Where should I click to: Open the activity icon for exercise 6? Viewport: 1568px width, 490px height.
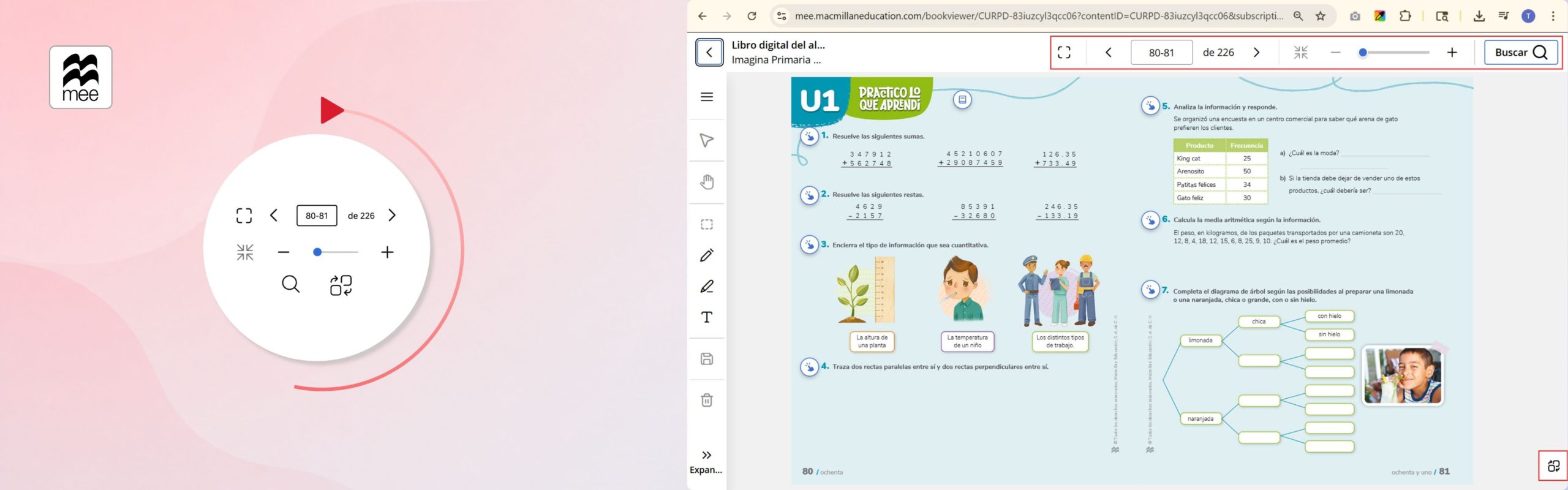(x=1150, y=220)
